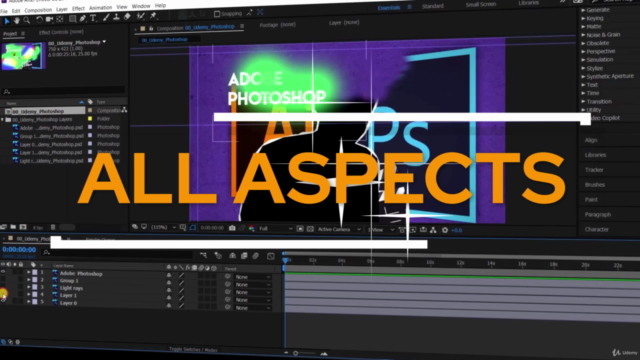This screenshot has height=360, width=640.
Task: Collapse the 00_Udemy_Photoshop Layers folder
Action: tap(3, 120)
